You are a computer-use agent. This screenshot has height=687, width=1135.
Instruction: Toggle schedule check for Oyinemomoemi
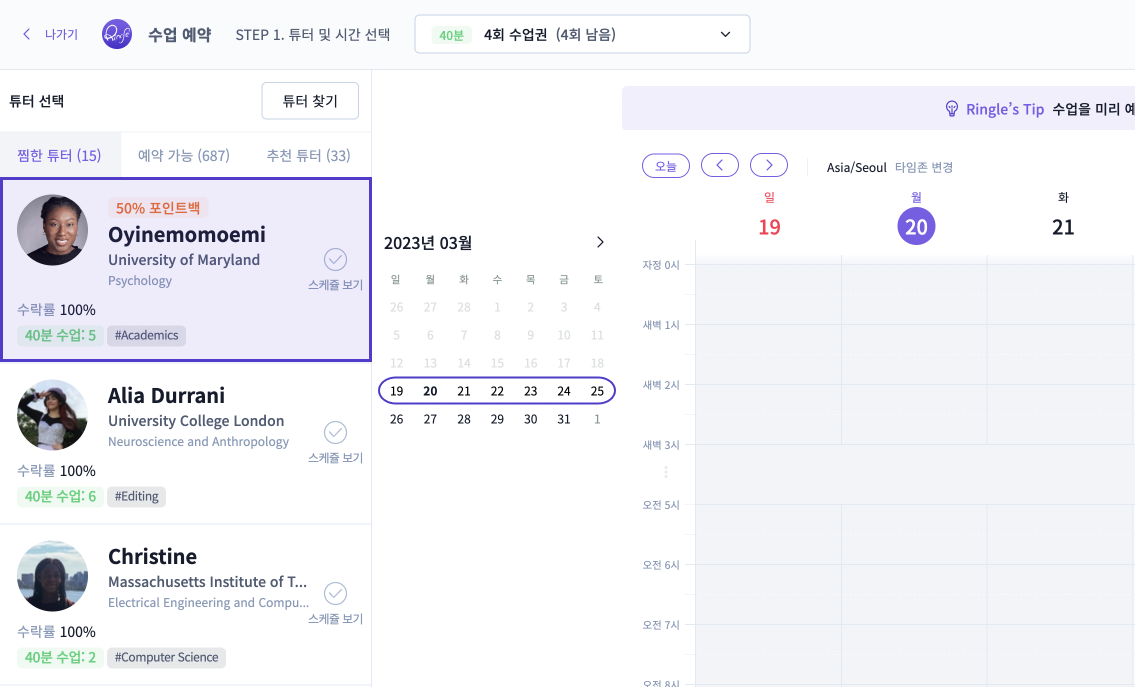335,259
